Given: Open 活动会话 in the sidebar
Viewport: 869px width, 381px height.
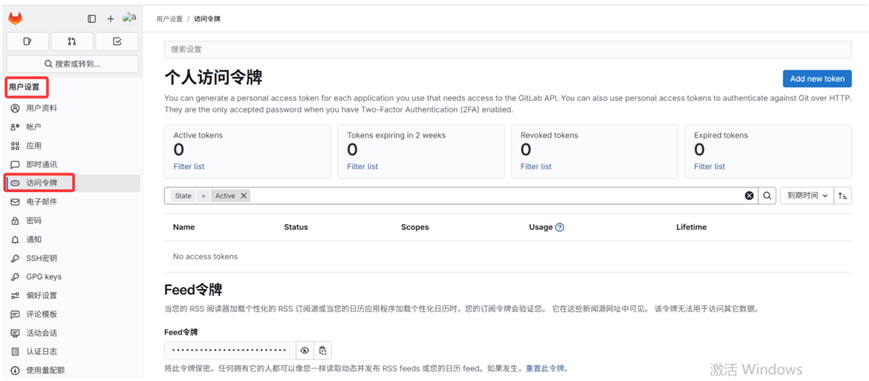Looking at the screenshot, I should coord(73,333).
